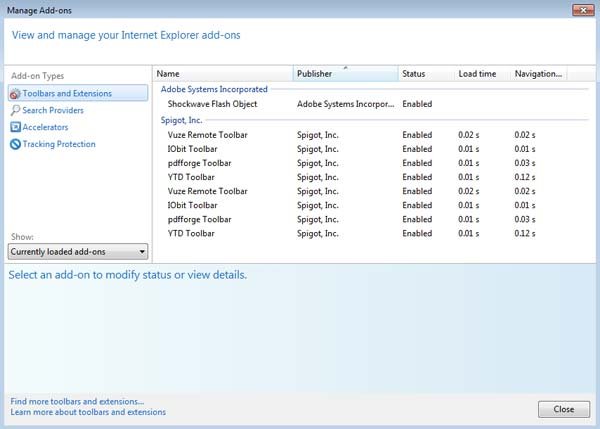Viewport: 600px width, 429px height.
Task: Click Adobe Systems Incorpor... publisher cell
Action: coord(345,104)
